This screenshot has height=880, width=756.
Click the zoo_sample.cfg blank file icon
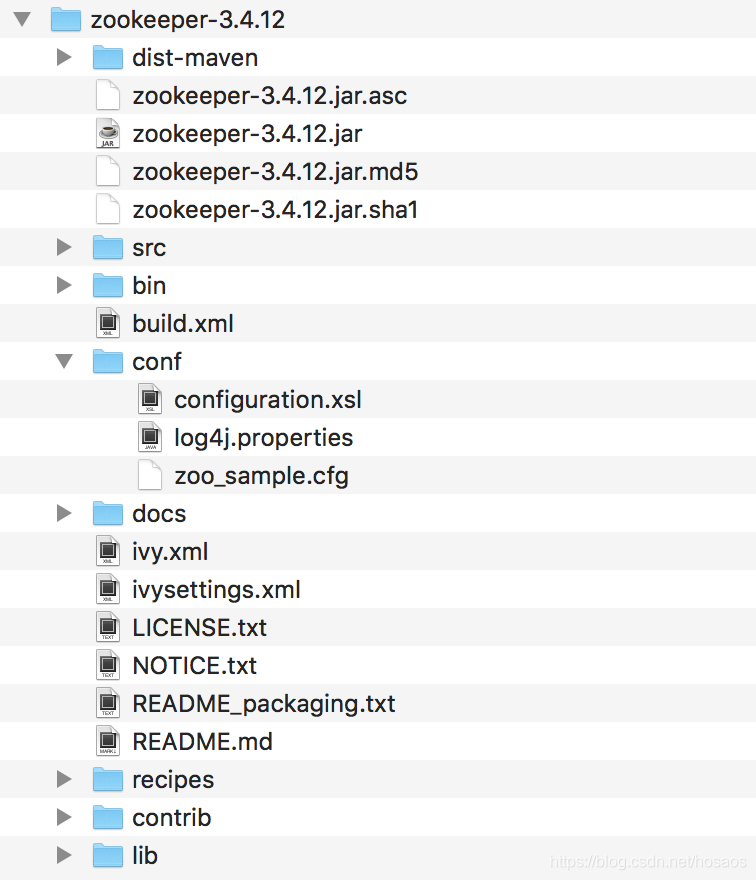pos(149,476)
